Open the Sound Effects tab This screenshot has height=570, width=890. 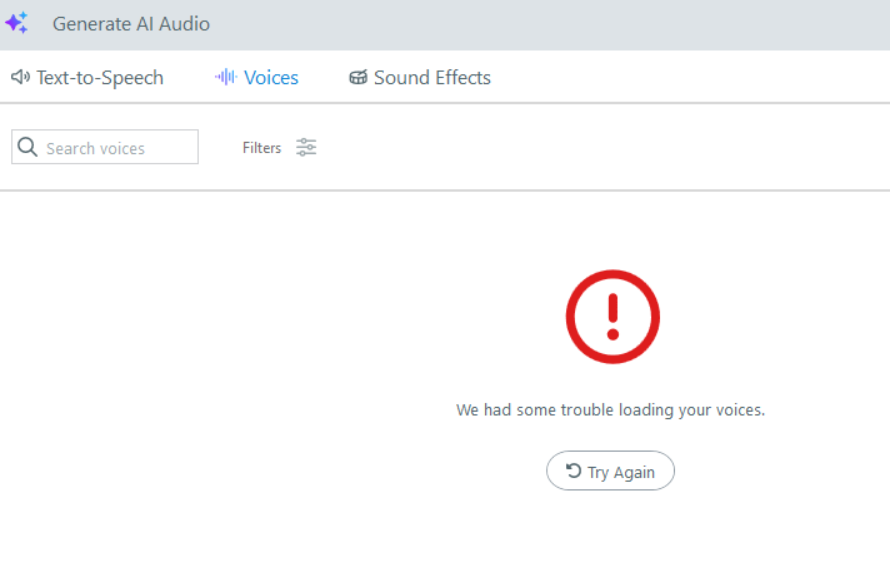pyautogui.click(x=432, y=78)
